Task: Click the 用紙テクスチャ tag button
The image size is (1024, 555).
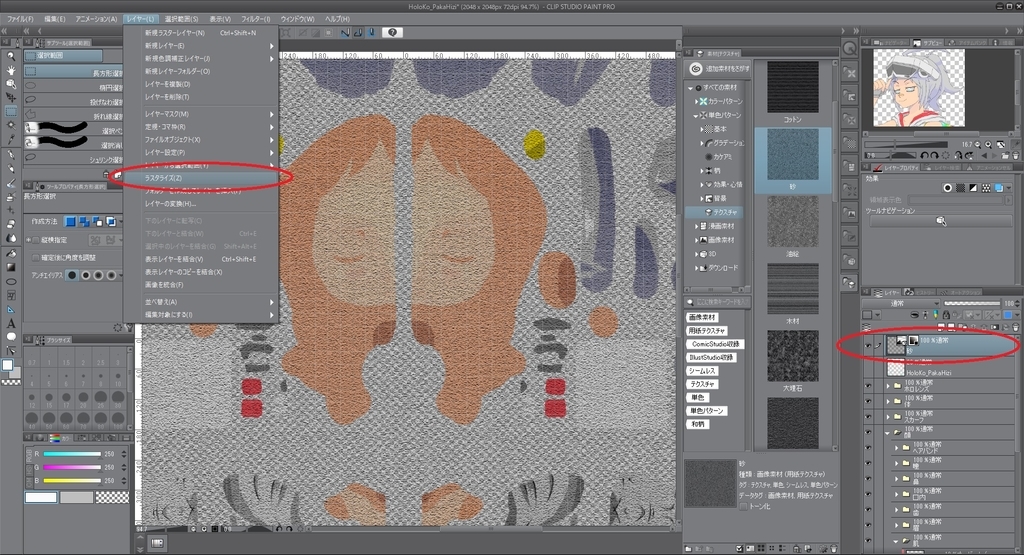Action: [x=707, y=330]
